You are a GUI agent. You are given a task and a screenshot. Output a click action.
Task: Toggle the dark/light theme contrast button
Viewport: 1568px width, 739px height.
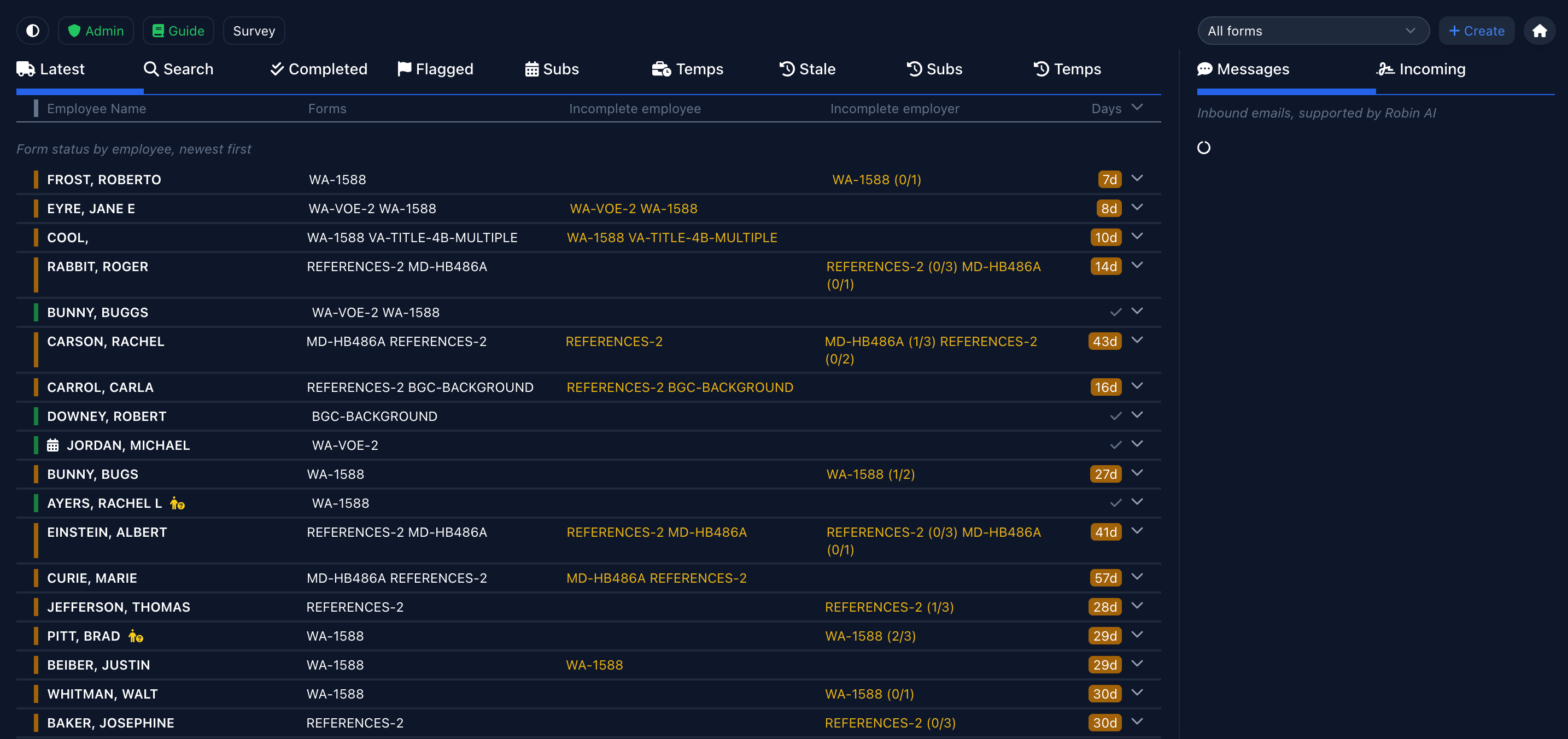(33, 31)
